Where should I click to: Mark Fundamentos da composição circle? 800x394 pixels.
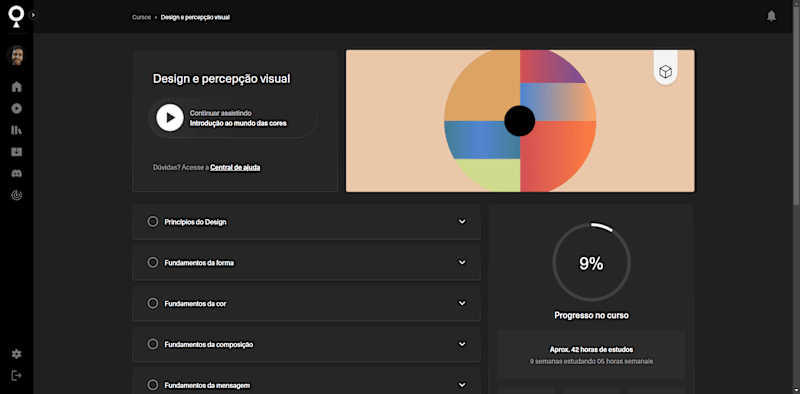(153, 344)
